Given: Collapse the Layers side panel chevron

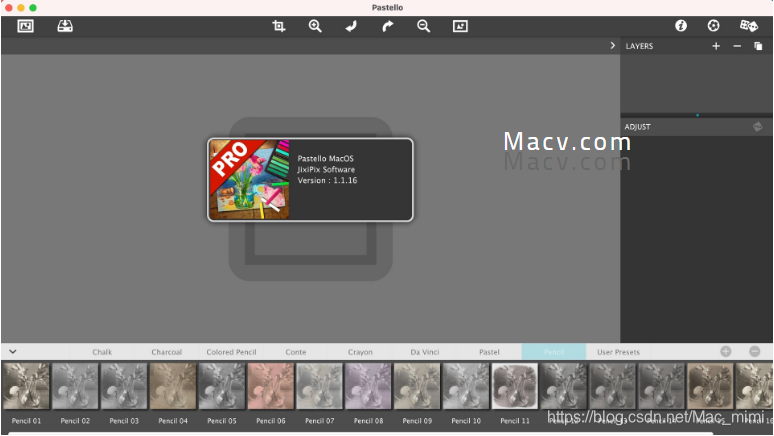Looking at the screenshot, I should point(613,45).
